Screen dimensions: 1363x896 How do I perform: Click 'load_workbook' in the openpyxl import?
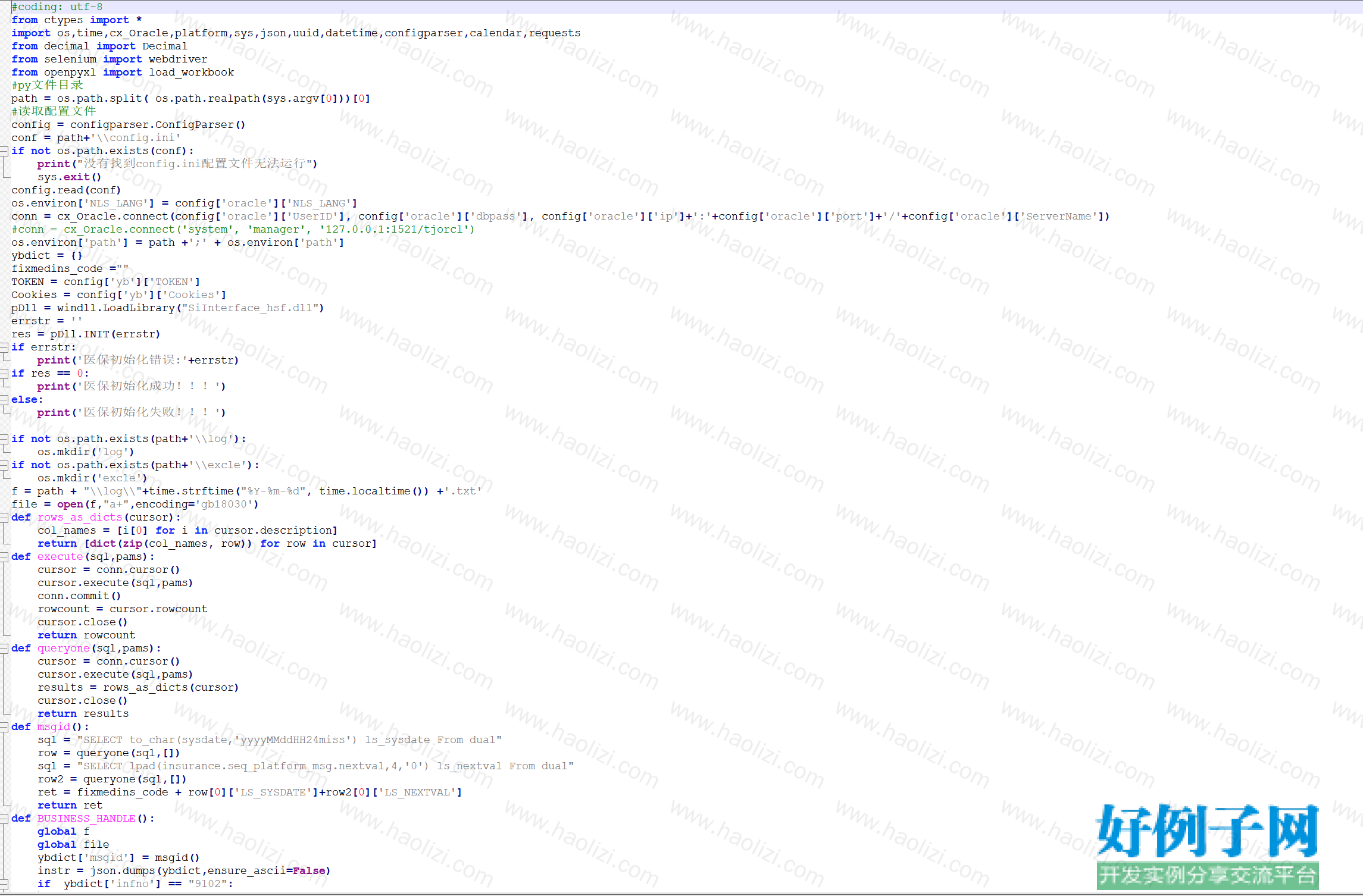191,73
